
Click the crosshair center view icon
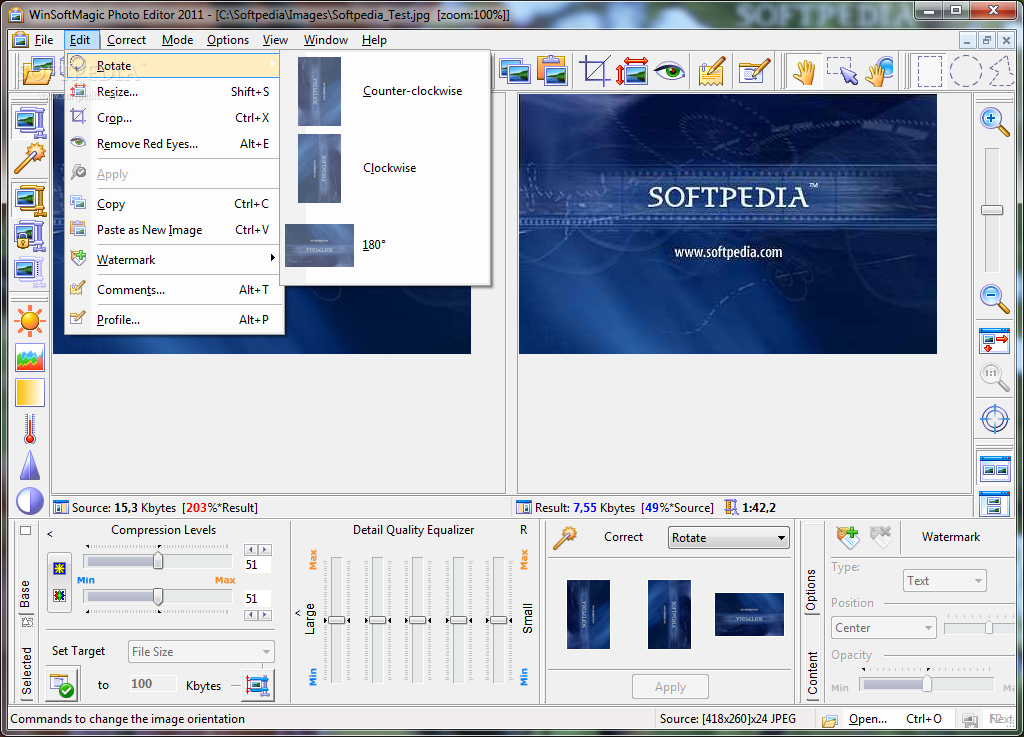point(994,418)
